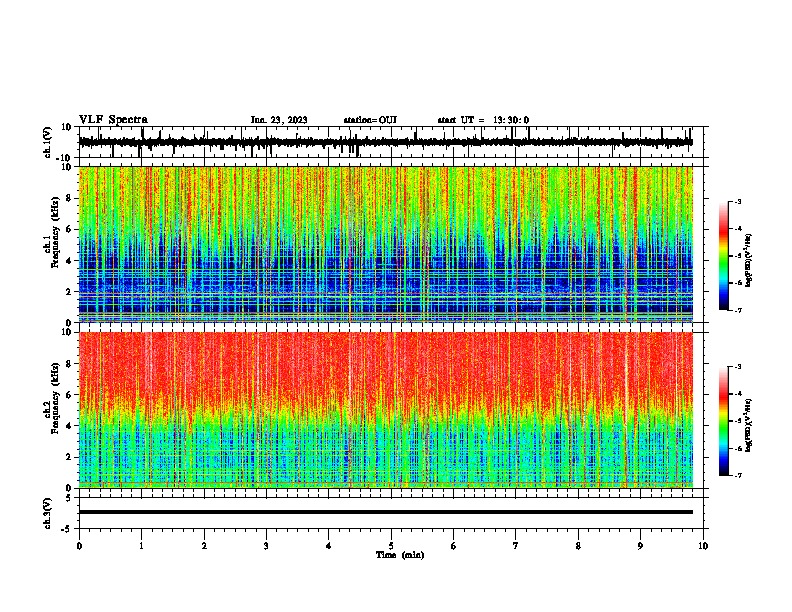Click the "-7" label on ch.1 color bar

click(737, 310)
